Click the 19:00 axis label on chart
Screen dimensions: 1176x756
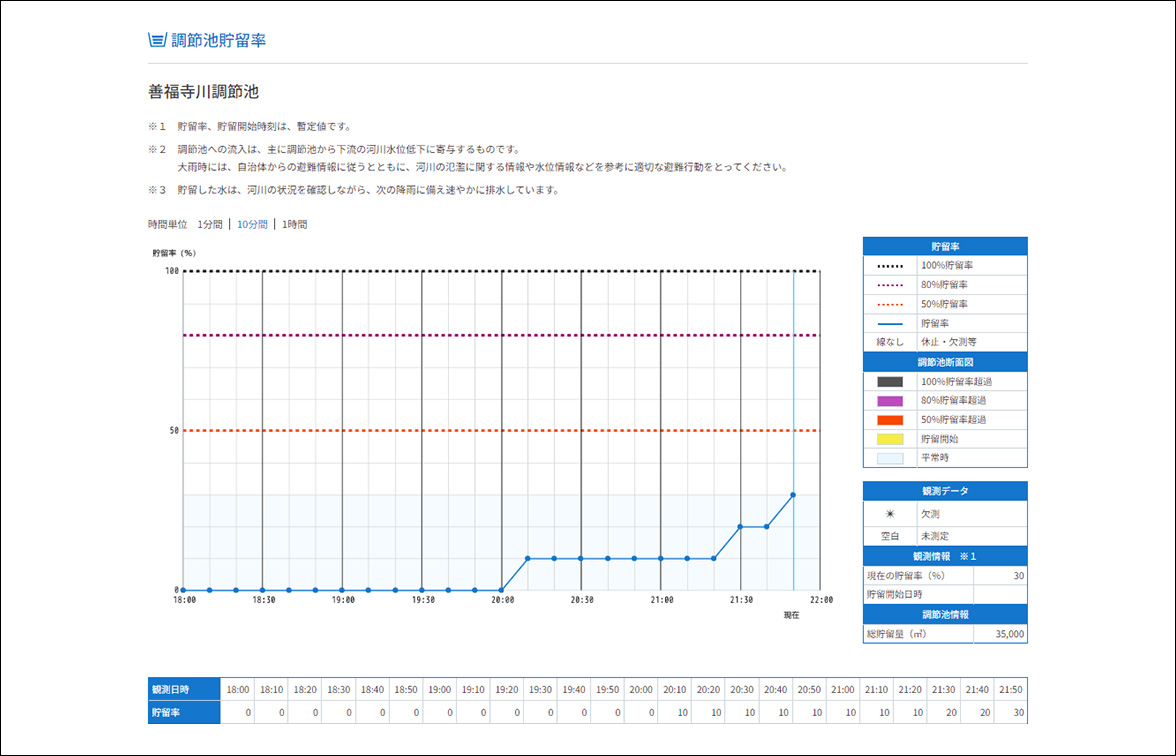pos(344,600)
